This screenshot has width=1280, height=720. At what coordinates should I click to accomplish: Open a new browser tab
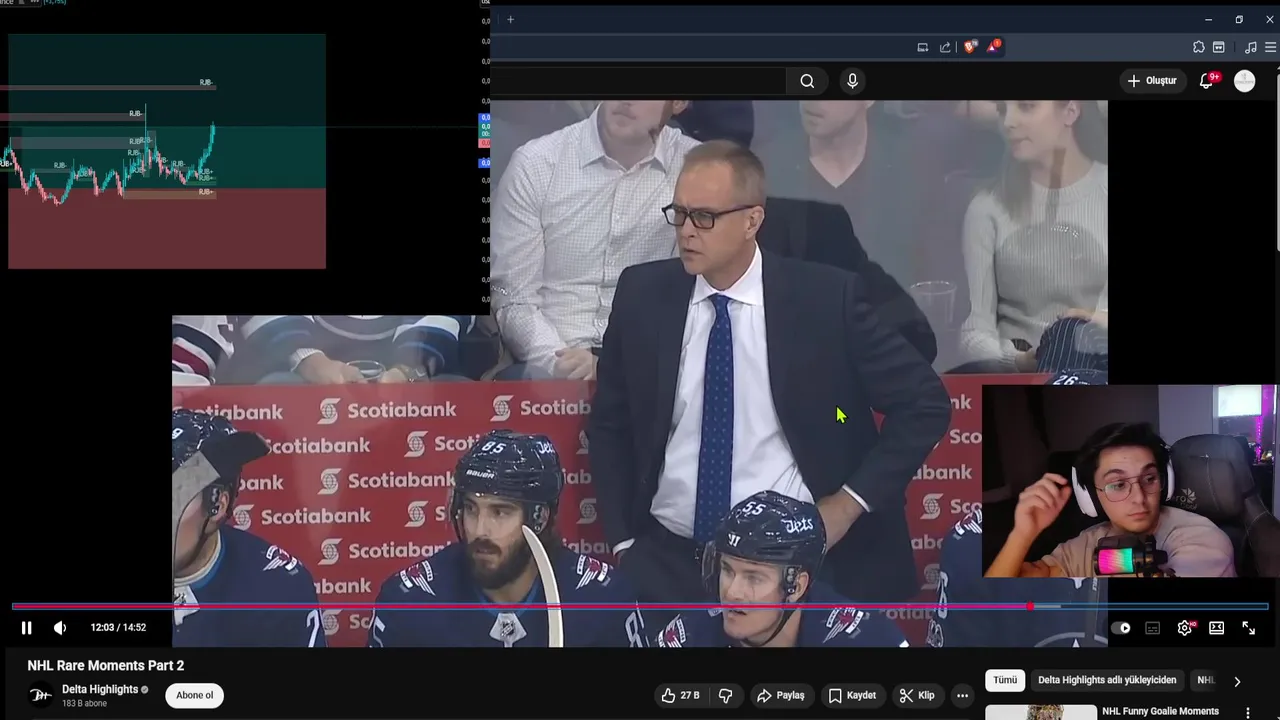[x=510, y=19]
